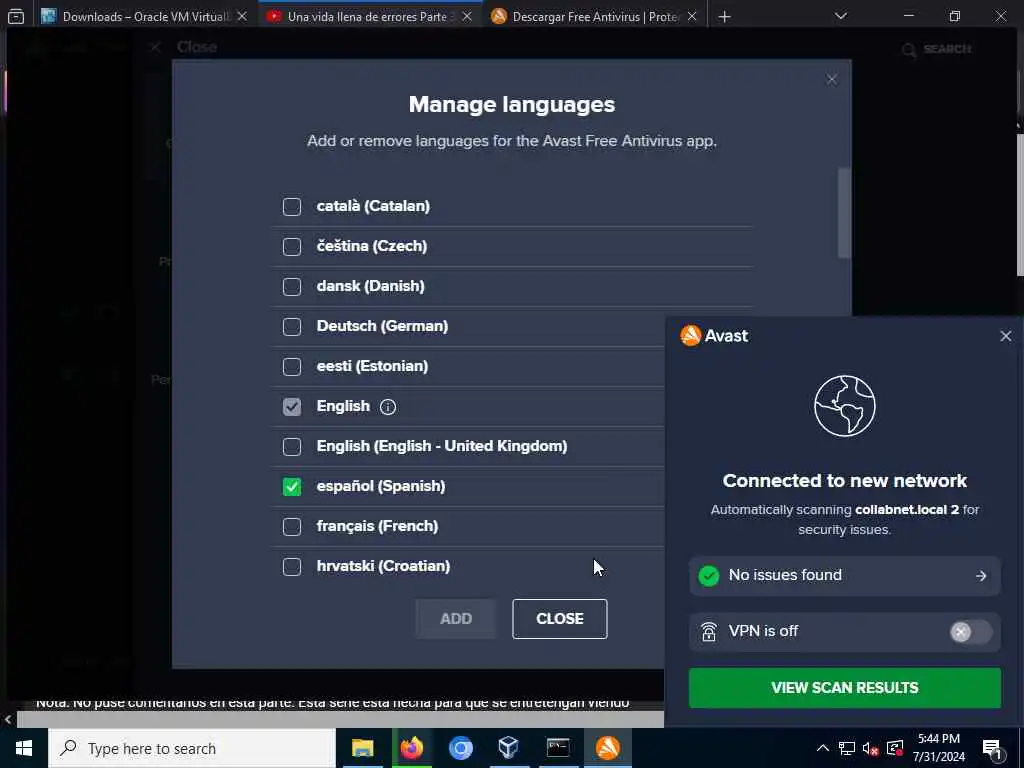Screen dimensions: 1024x768
Task: Check the français (French) checkbox
Action: (292, 526)
